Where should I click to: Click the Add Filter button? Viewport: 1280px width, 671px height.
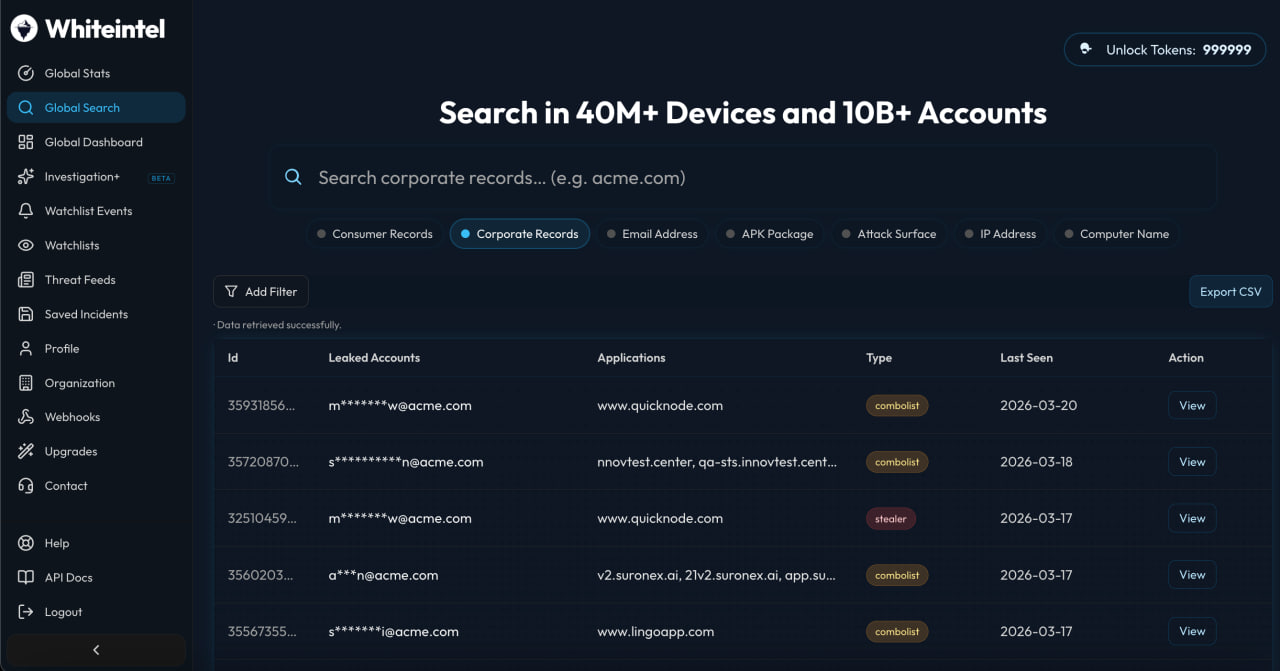(261, 291)
